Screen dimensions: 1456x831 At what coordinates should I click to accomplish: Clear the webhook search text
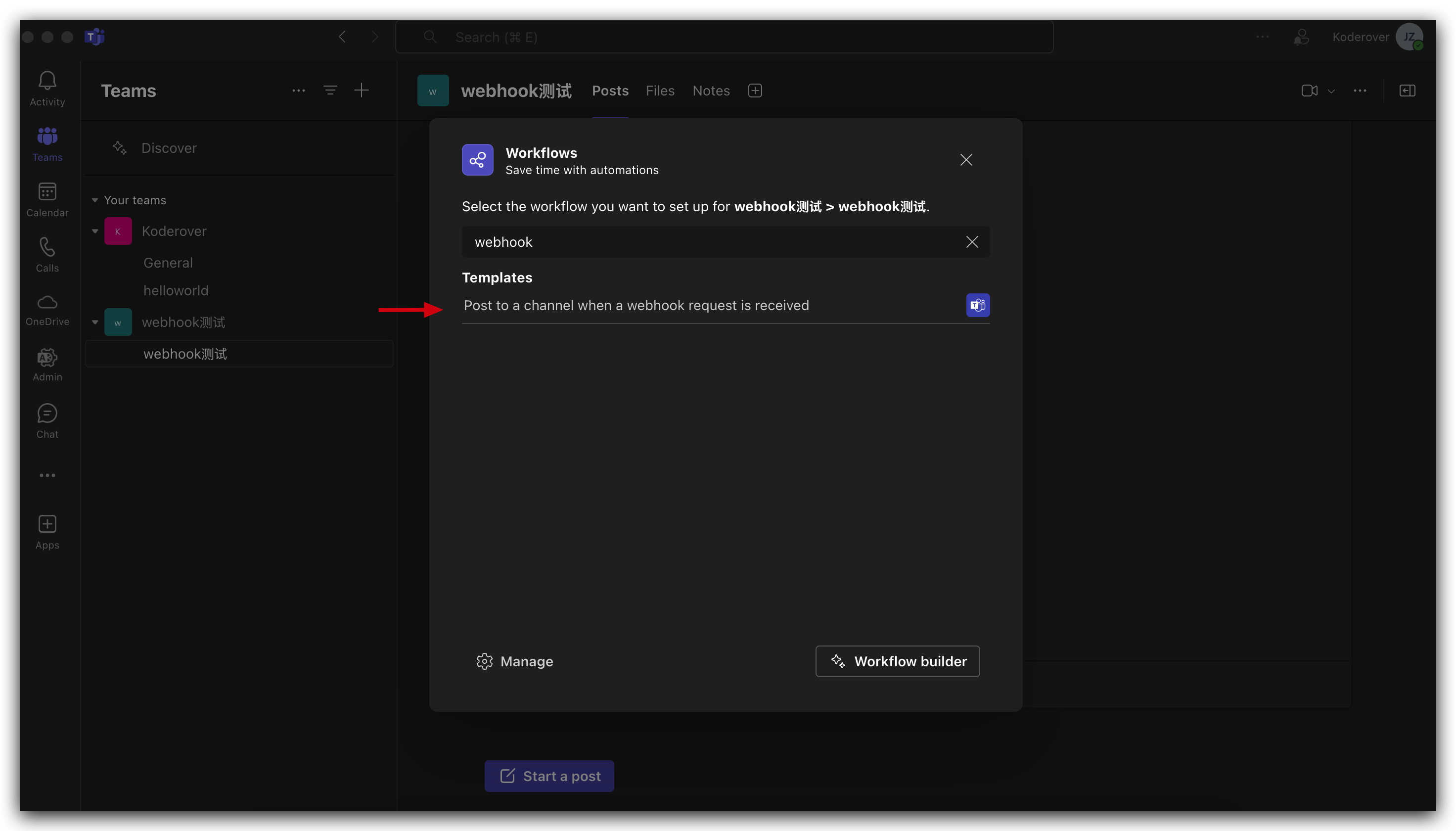click(972, 241)
